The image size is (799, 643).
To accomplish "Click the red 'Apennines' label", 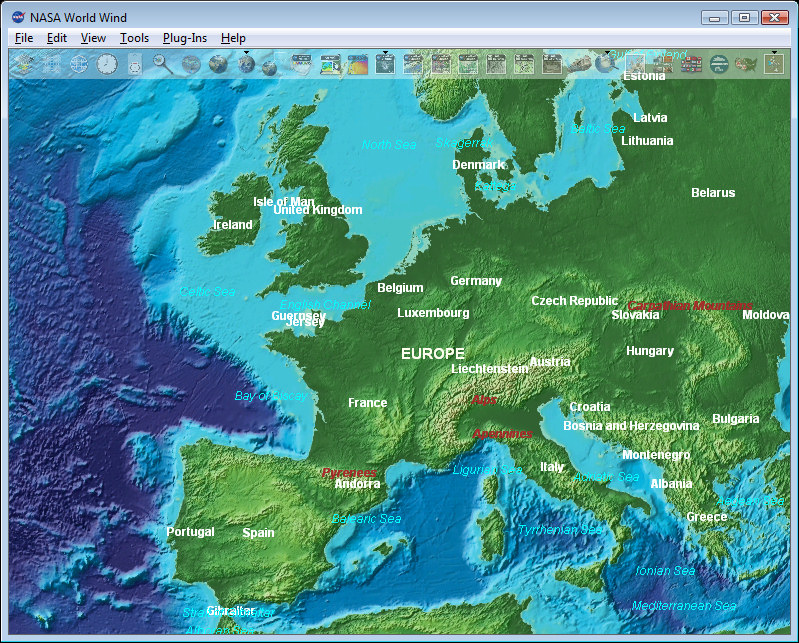I will [x=502, y=434].
